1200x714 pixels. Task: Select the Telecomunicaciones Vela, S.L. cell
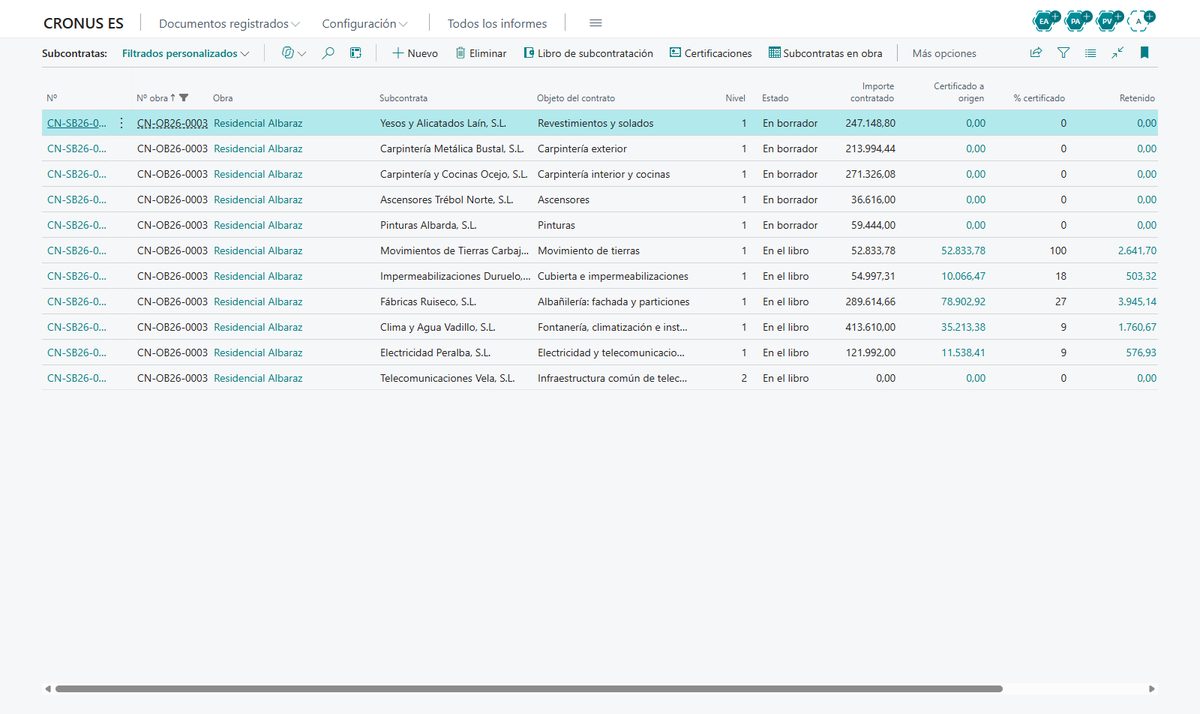pos(447,378)
